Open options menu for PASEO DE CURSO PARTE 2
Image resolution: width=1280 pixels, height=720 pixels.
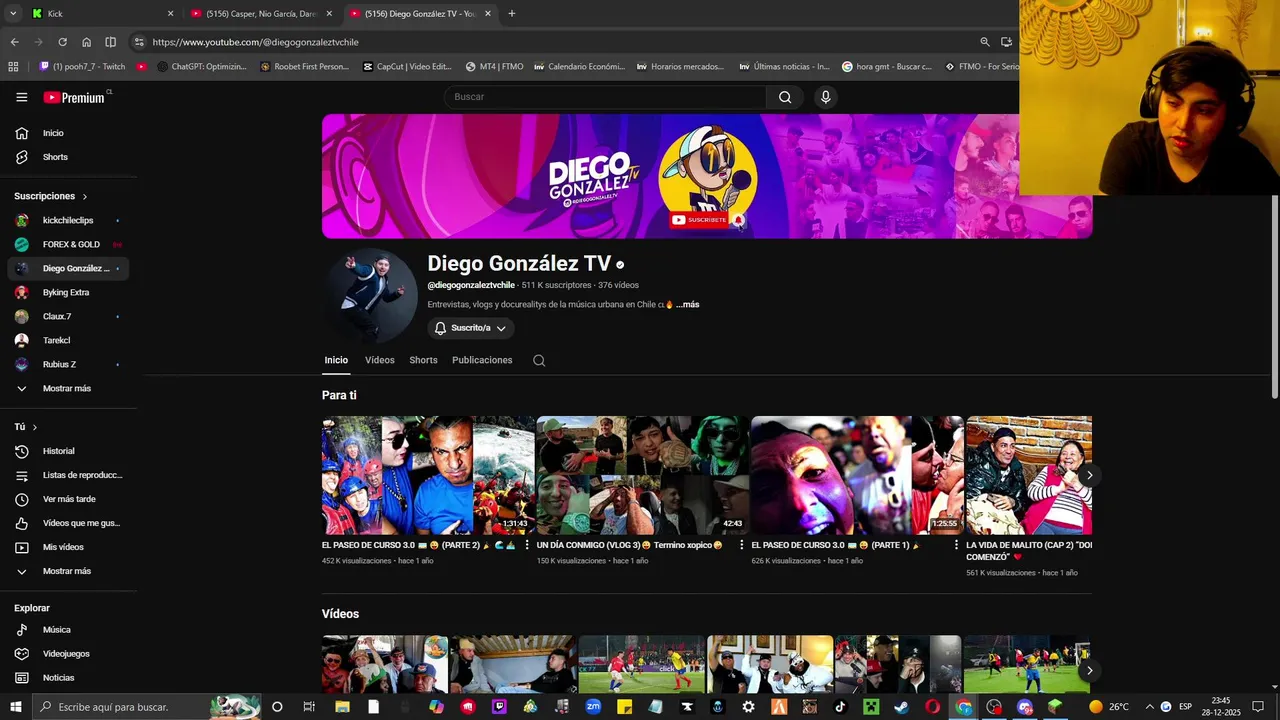click(x=527, y=546)
